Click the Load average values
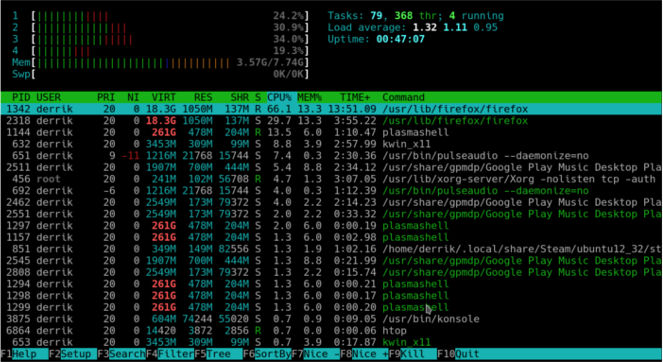Viewport: 663px width, 362px height. [x=455, y=27]
